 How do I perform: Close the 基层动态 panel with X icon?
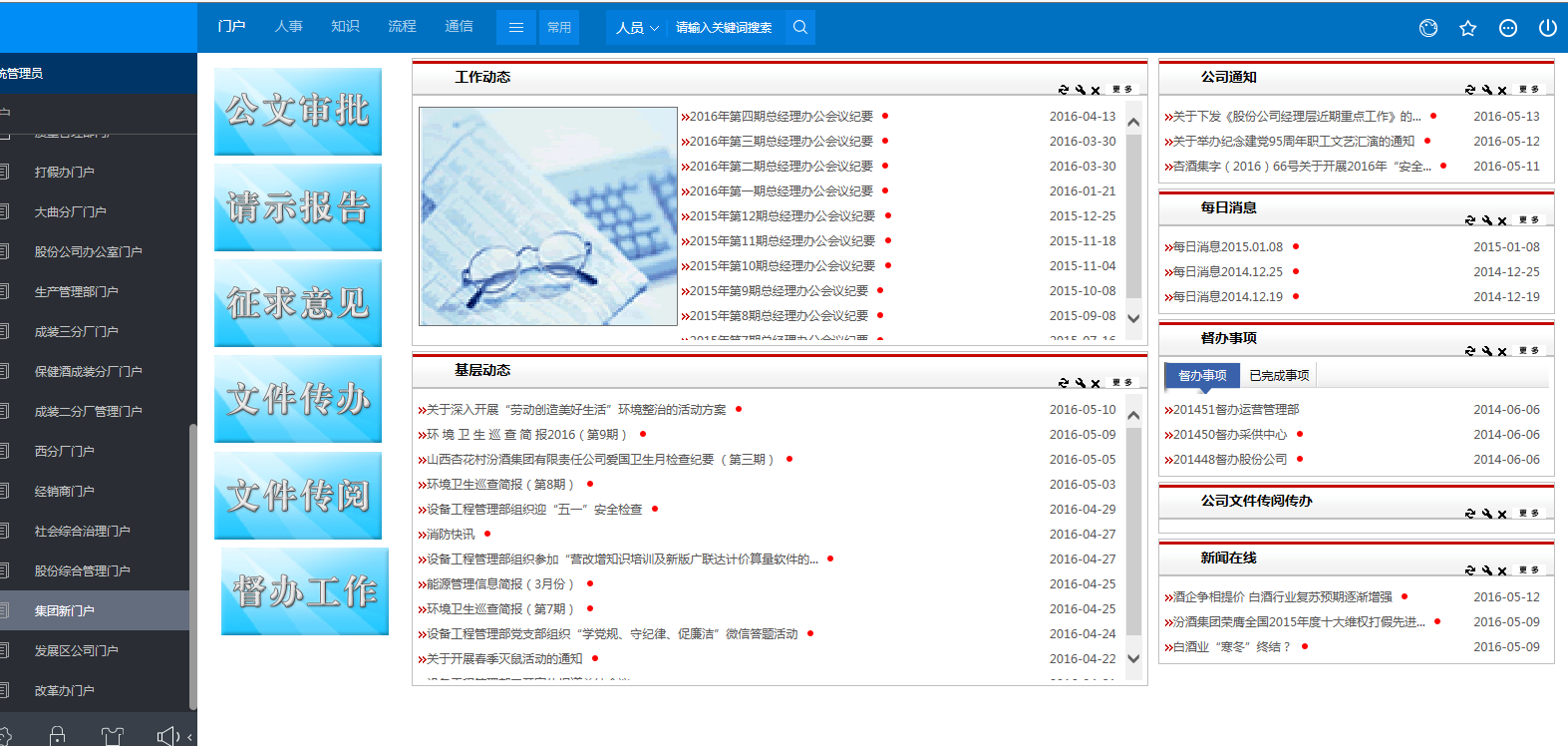pos(1096,383)
